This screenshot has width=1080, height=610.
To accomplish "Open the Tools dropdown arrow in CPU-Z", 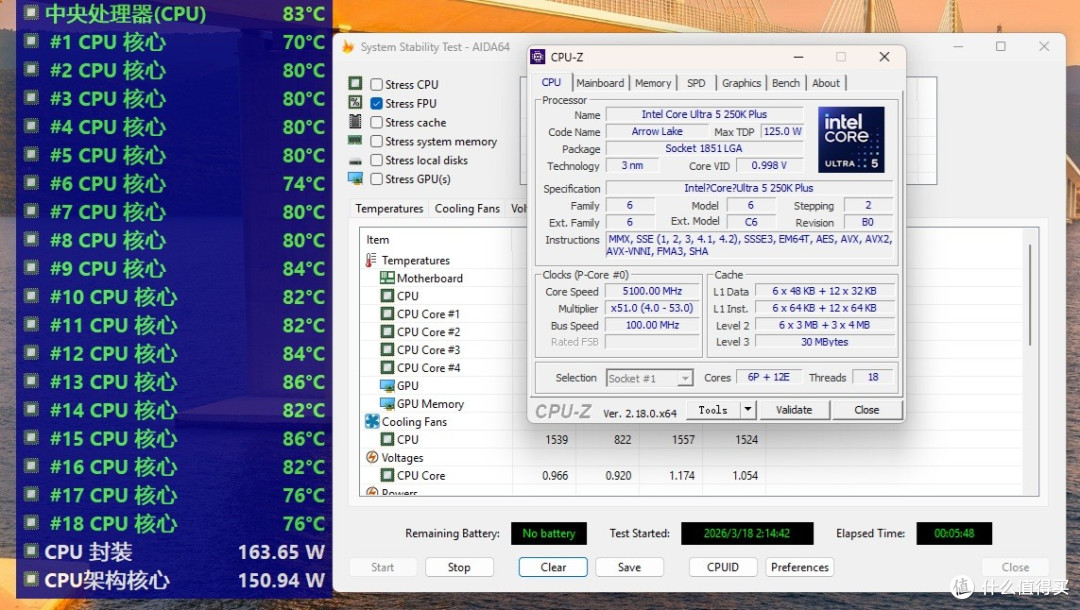I will 747,410.
